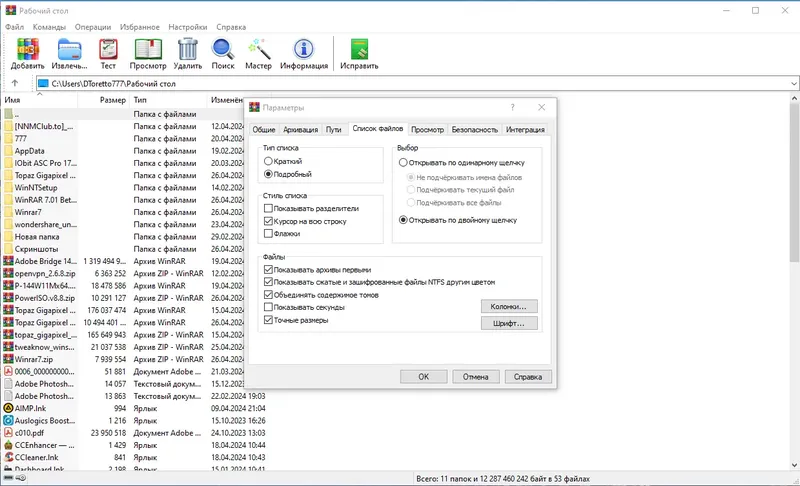Toggle Показывать архивы первыми checkbox
800x486 pixels.
268,269
